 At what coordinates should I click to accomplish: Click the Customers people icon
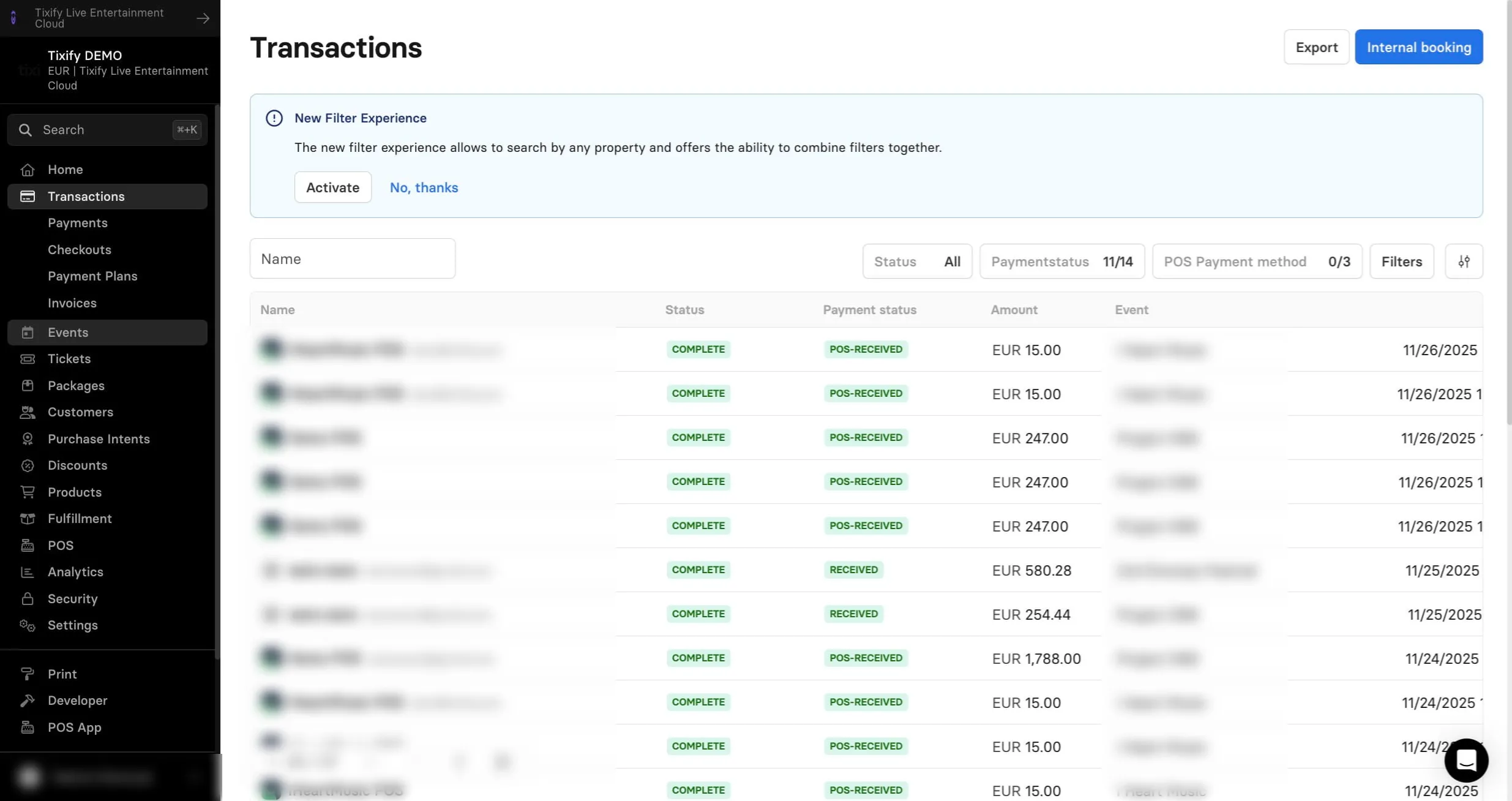(27, 412)
